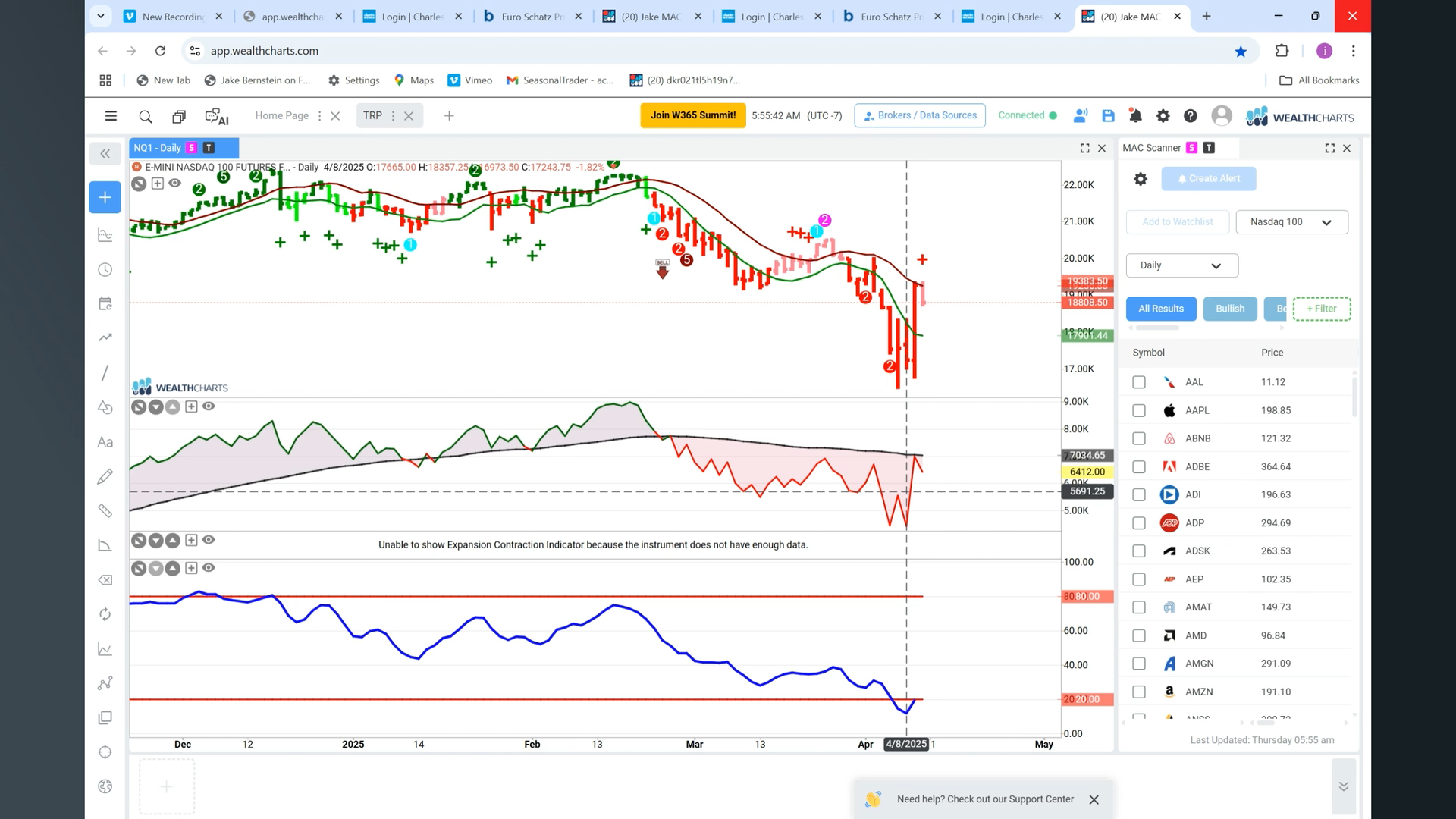Toggle the ADBE checkbox
This screenshot has height=819, width=1456.
click(1139, 466)
